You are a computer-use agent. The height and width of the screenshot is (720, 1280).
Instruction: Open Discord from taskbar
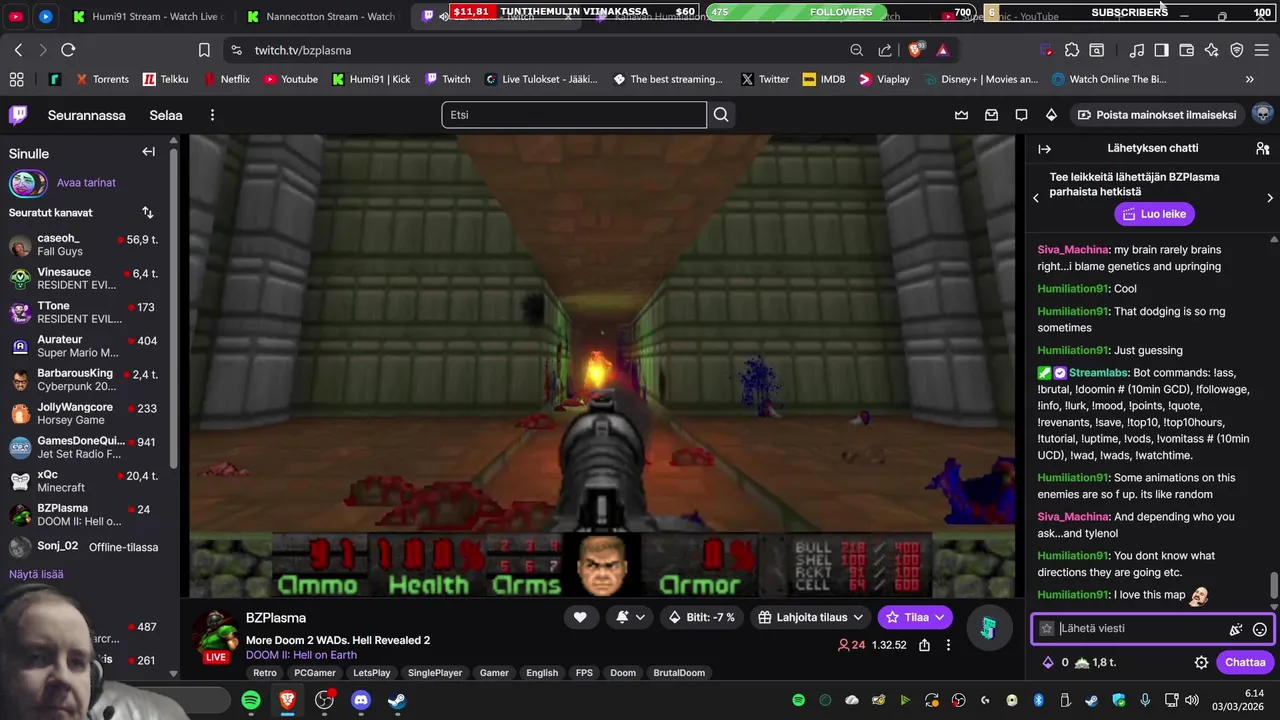click(x=361, y=700)
